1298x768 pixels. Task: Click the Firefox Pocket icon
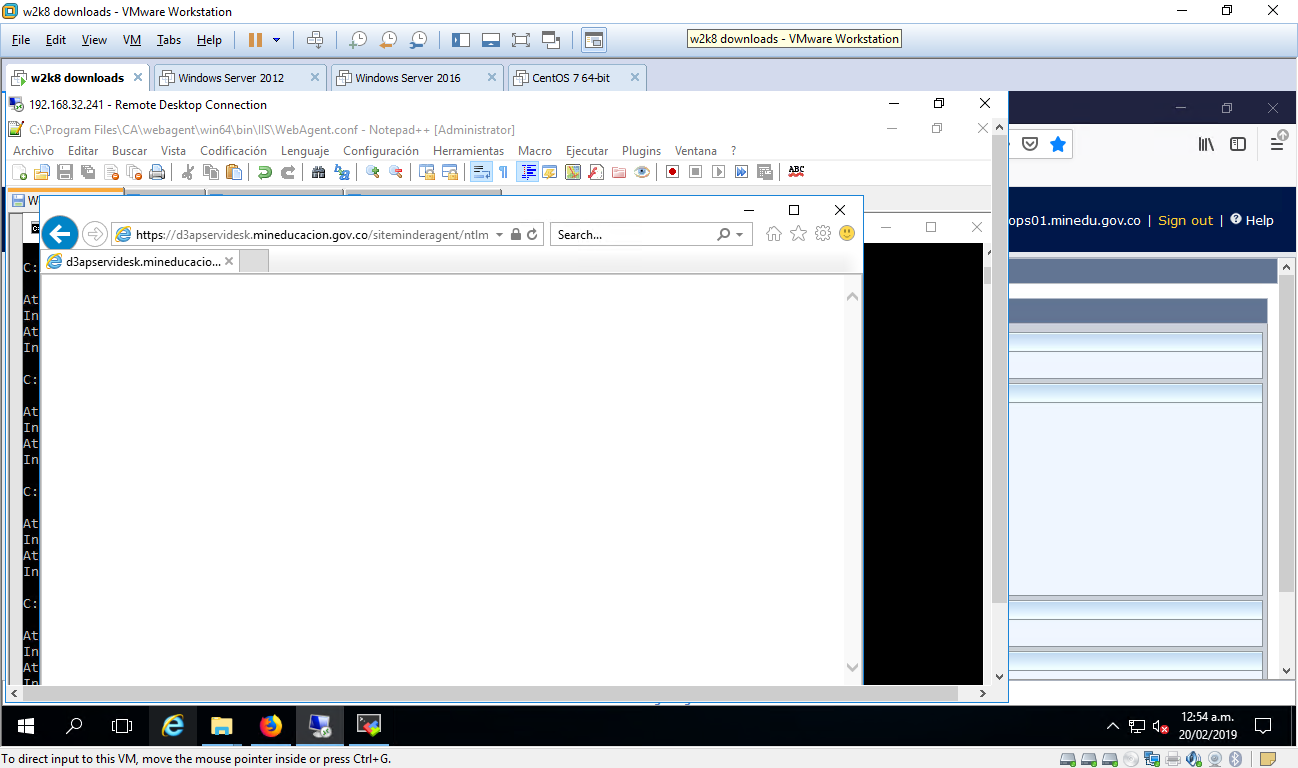point(1030,144)
